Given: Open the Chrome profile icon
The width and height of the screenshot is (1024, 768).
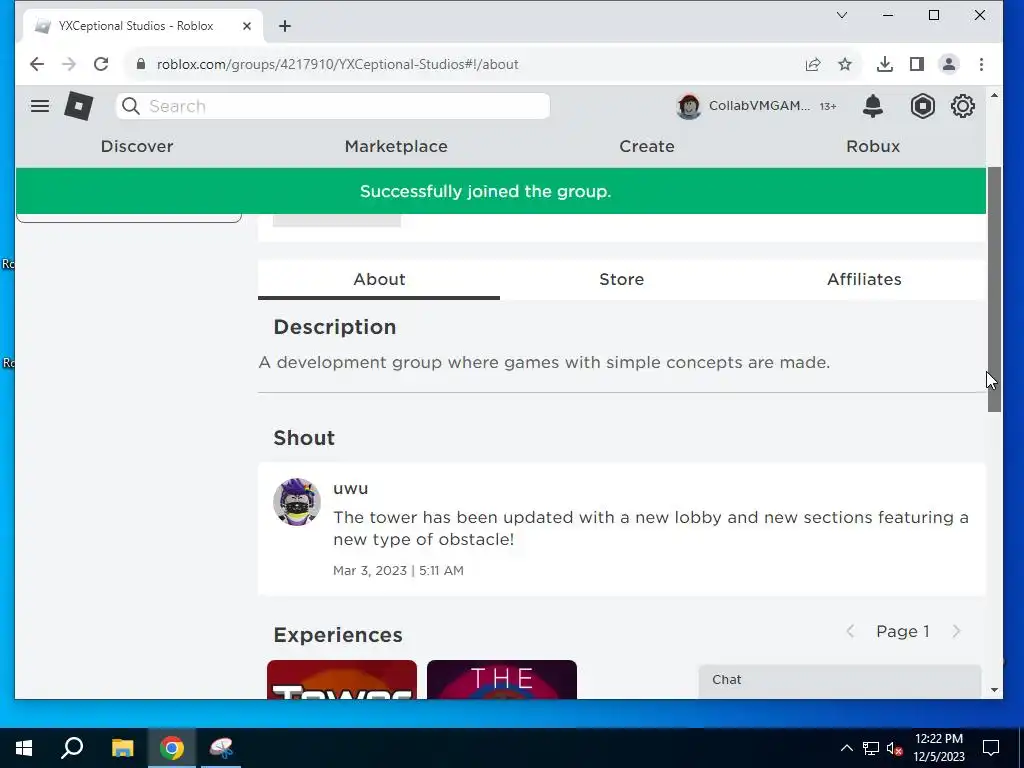Looking at the screenshot, I should (x=948, y=64).
